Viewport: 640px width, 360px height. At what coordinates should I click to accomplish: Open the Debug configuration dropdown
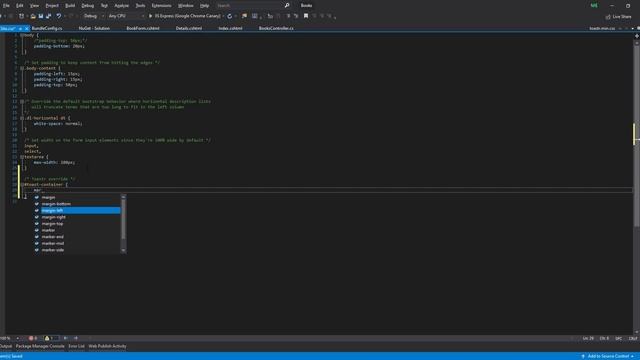point(93,16)
